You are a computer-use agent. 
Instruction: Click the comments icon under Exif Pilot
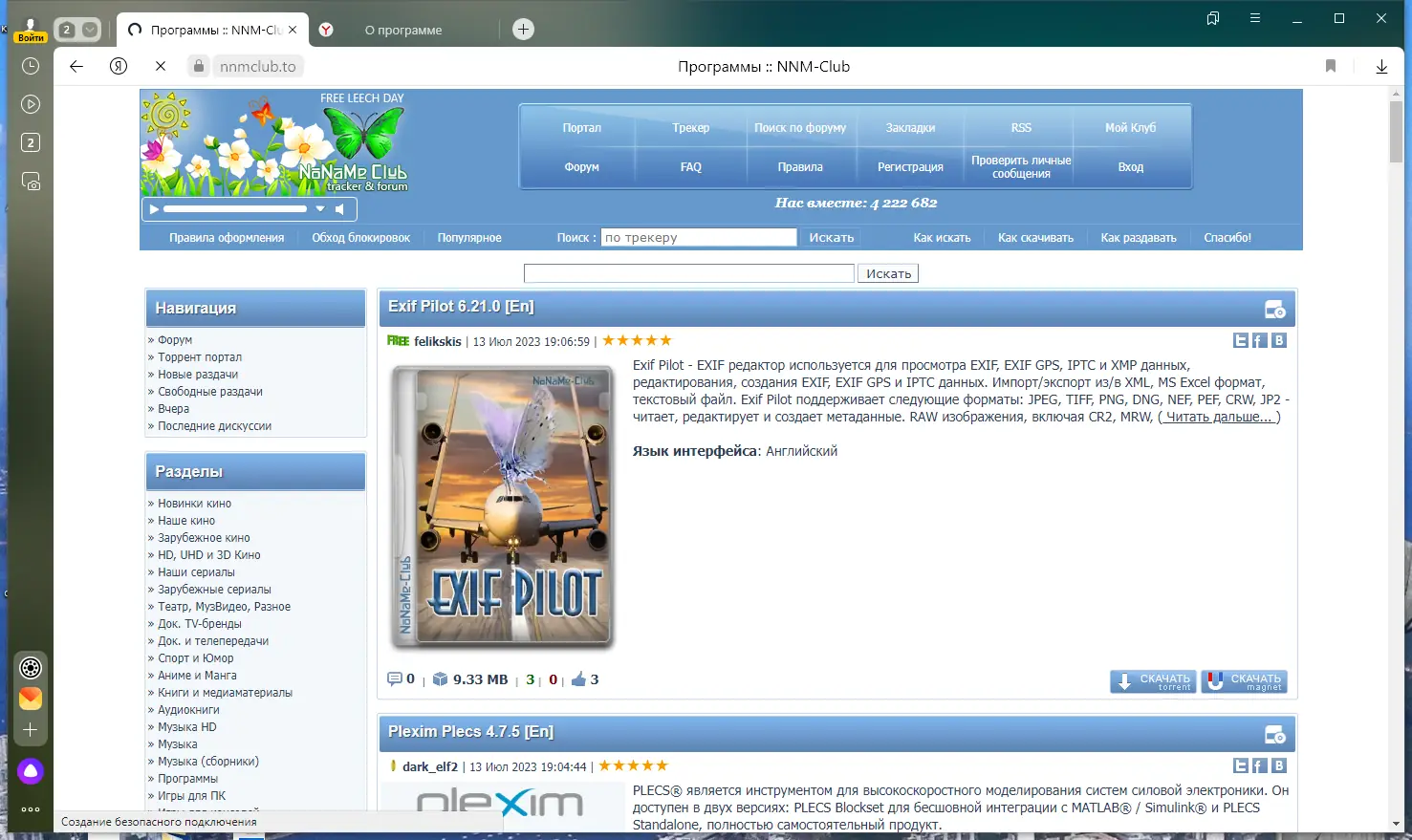pyautogui.click(x=394, y=679)
